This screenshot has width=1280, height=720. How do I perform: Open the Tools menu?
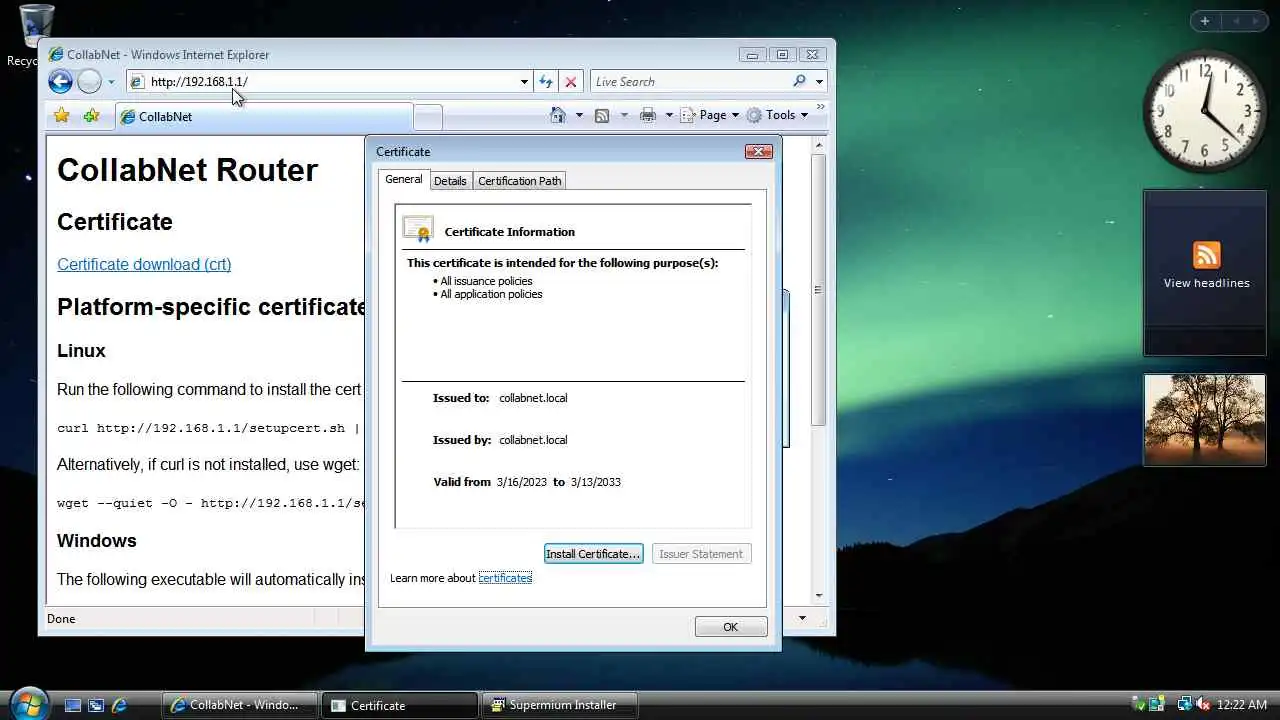(777, 115)
